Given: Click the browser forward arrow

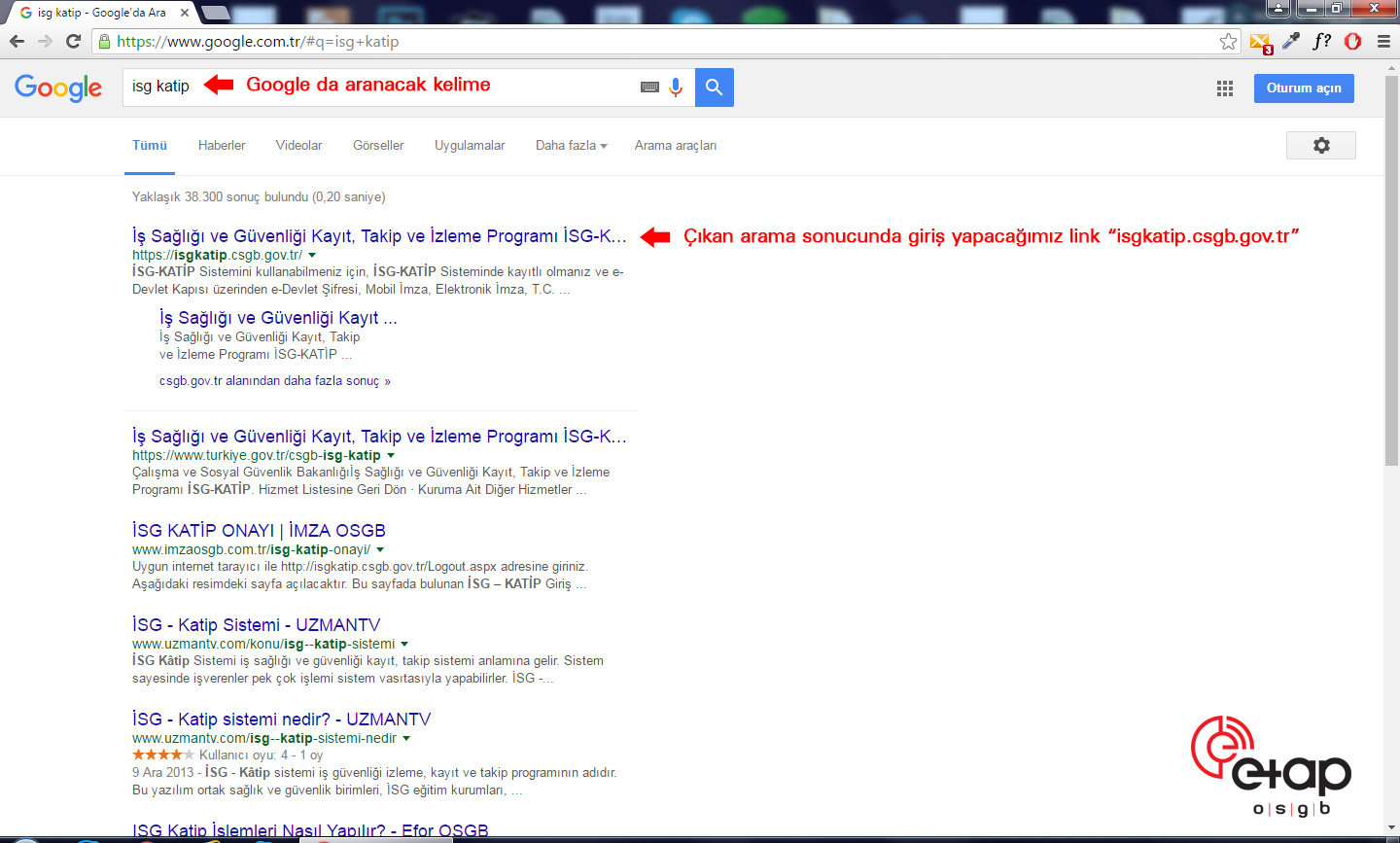Looking at the screenshot, I should click(45, 41).
